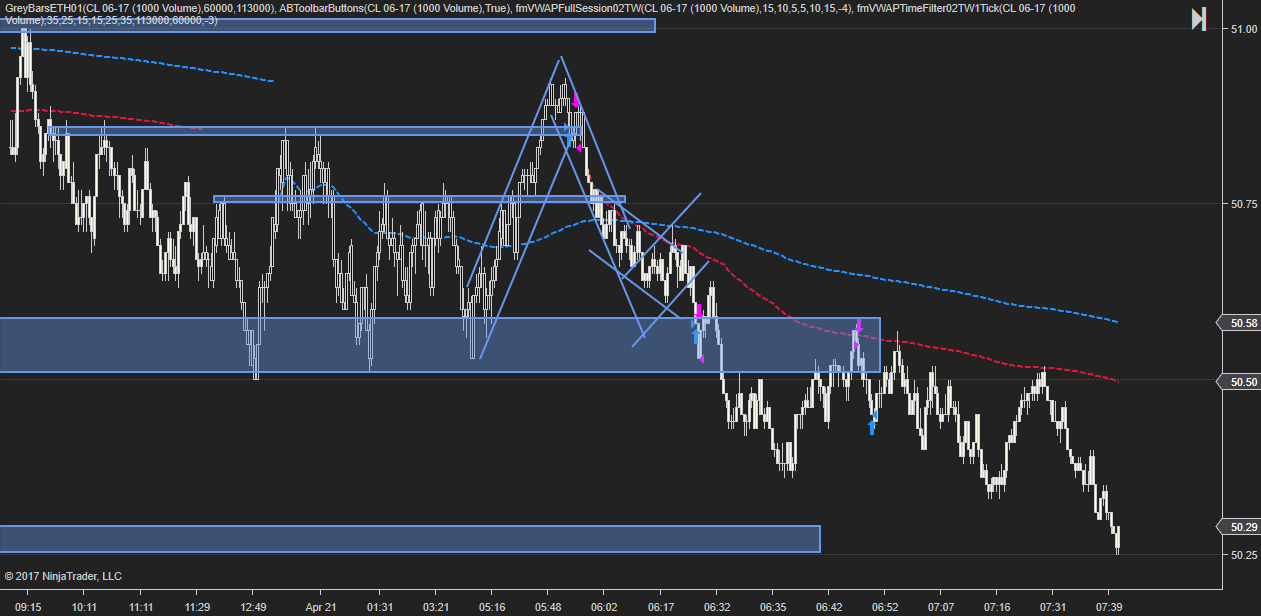Click the 07:16 time axis label
This screenshot has height=616, width=1261.
997,607
